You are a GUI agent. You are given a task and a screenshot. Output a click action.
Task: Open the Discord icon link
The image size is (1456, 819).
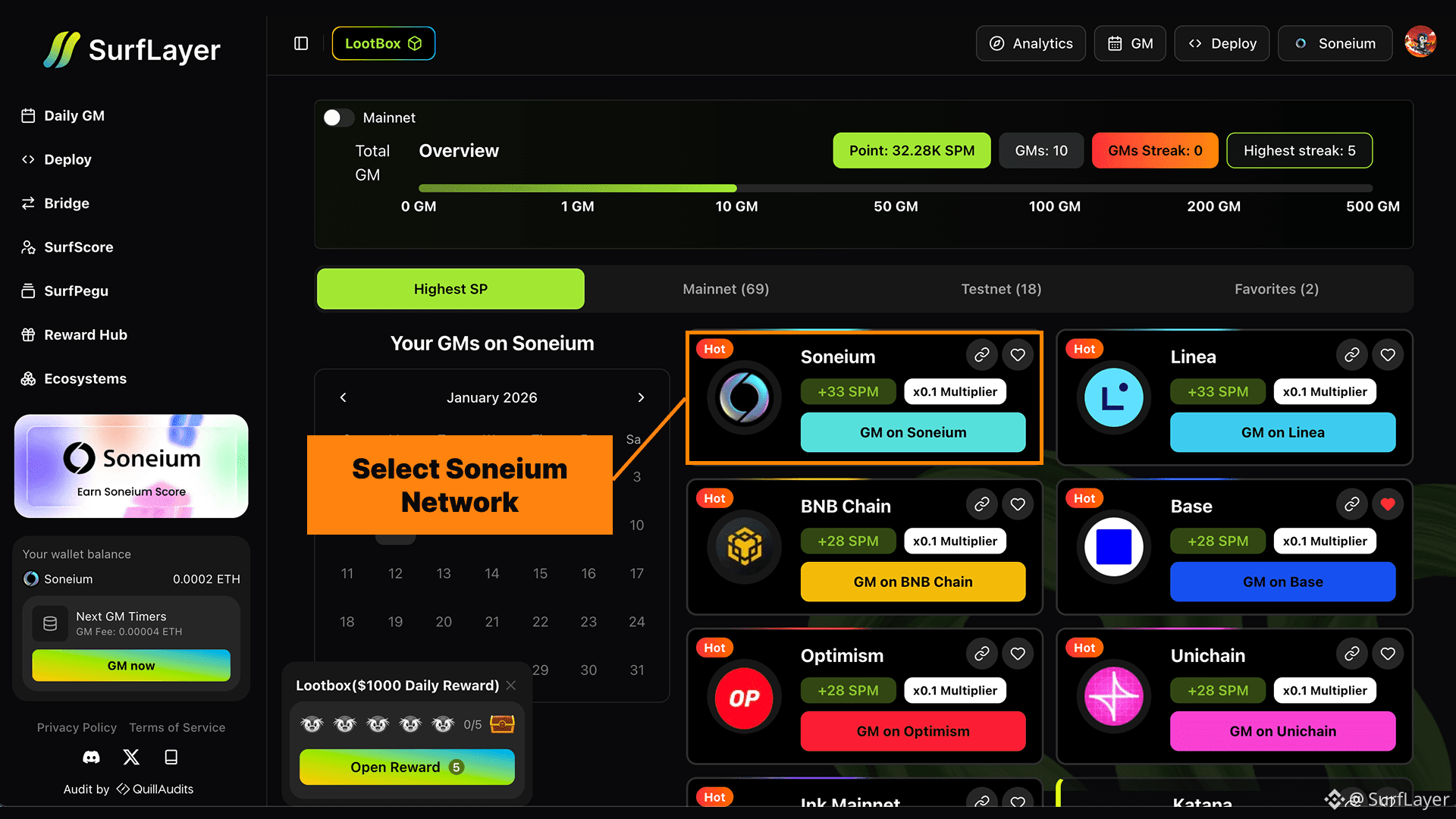(x=91, y=757)
